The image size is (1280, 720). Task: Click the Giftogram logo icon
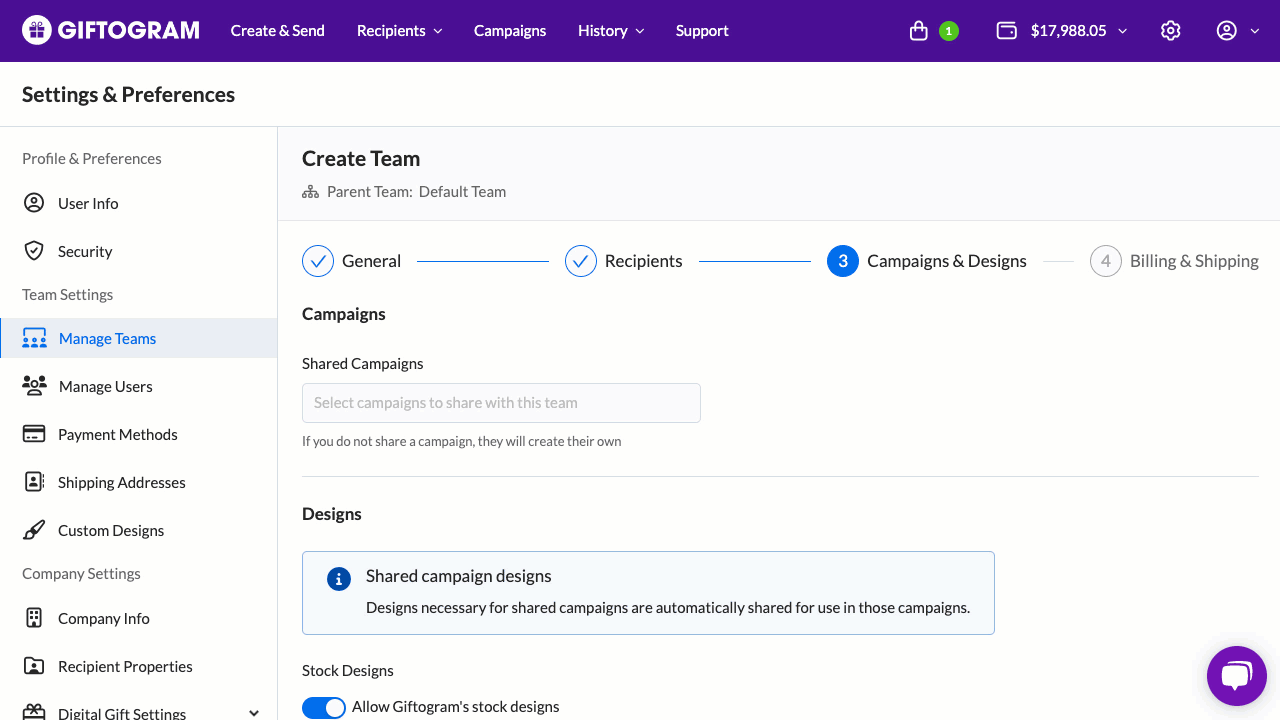(x=37, y=30)
